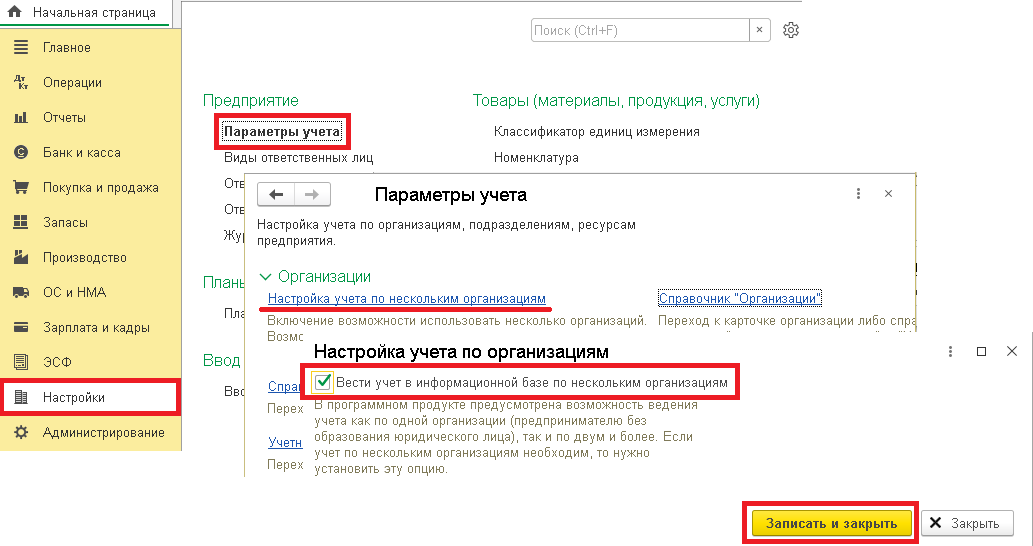
Task: Open the Операции section icon
Action: click(20, 83)
